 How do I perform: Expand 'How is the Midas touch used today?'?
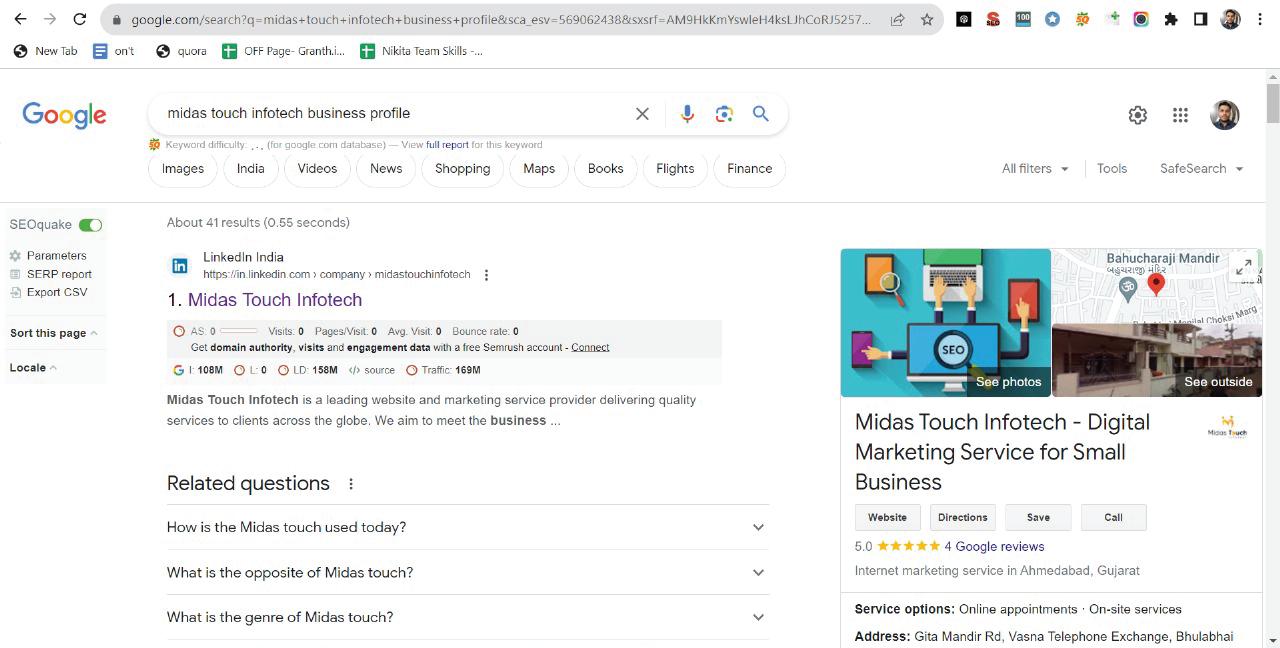tap(467, 527)
